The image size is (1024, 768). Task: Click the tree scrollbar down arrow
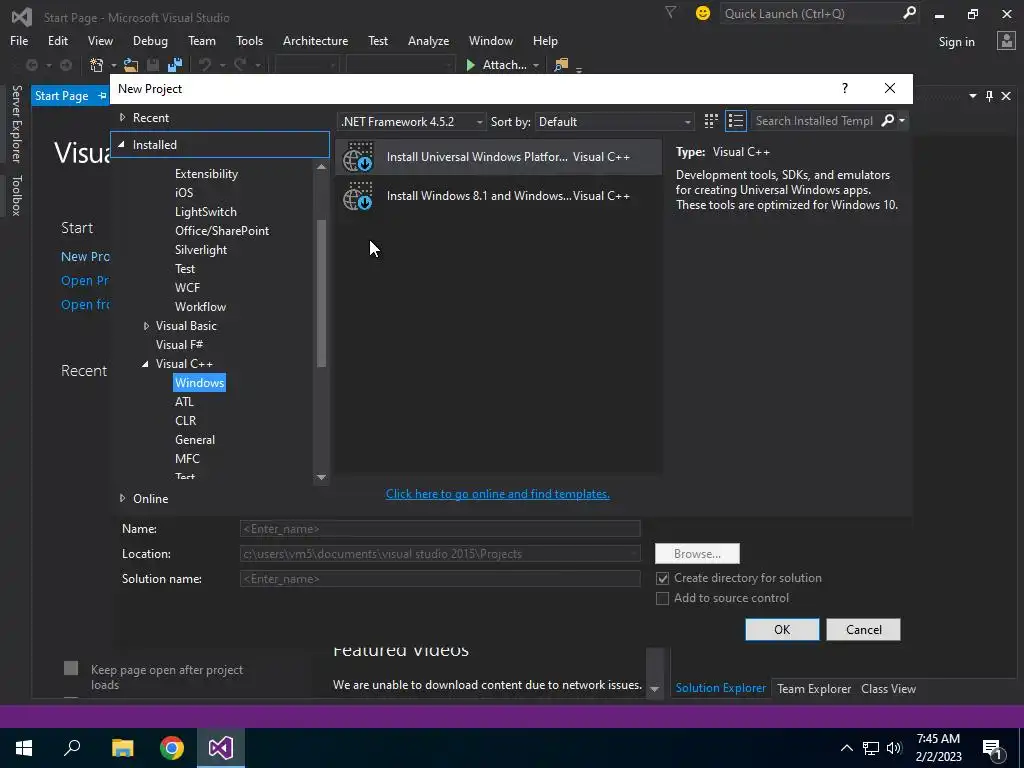tap(321, 477)
